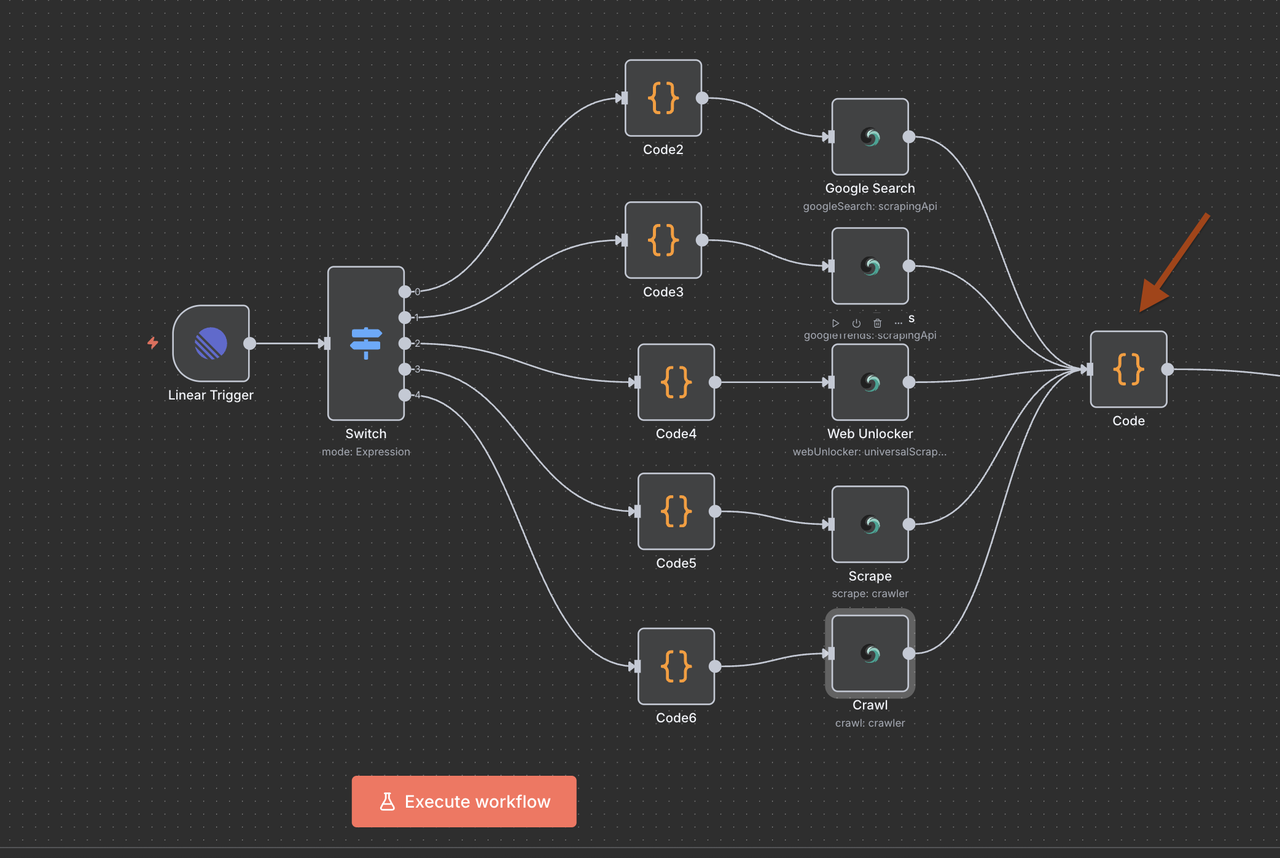Click the 'Crawl' label
1280x858 pixels.
click(x=870, y=705)
